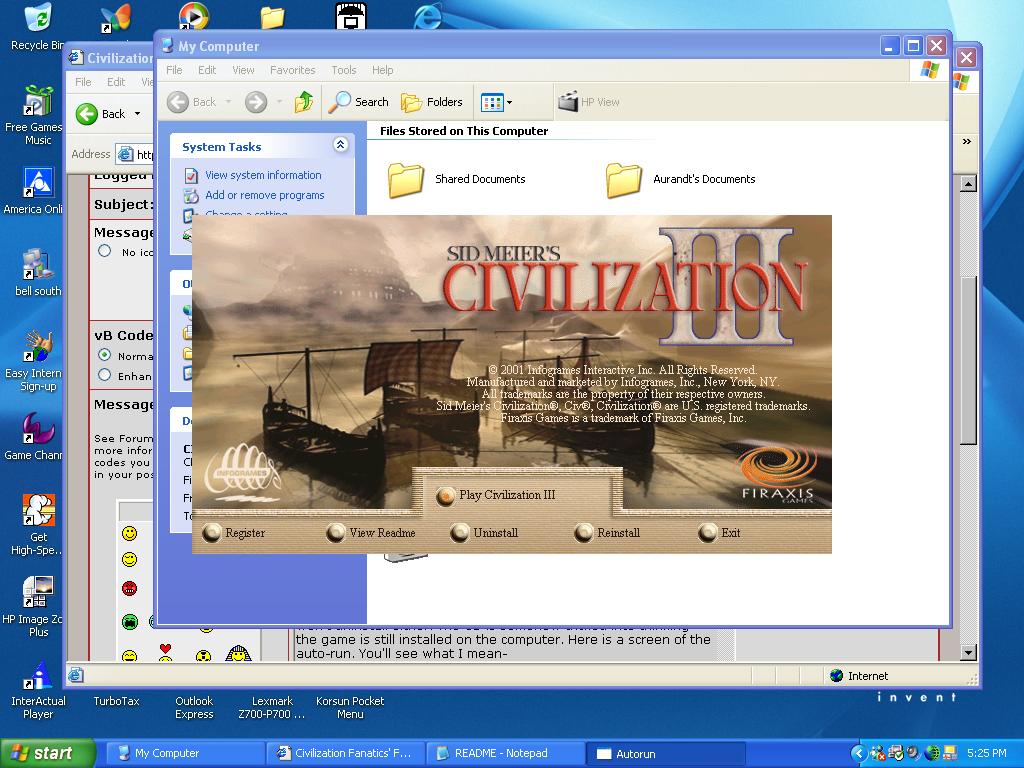Open the File menu in My Computer
Image resolution: width=1024 pixels, height=768 pixels.
pos(174,70)
